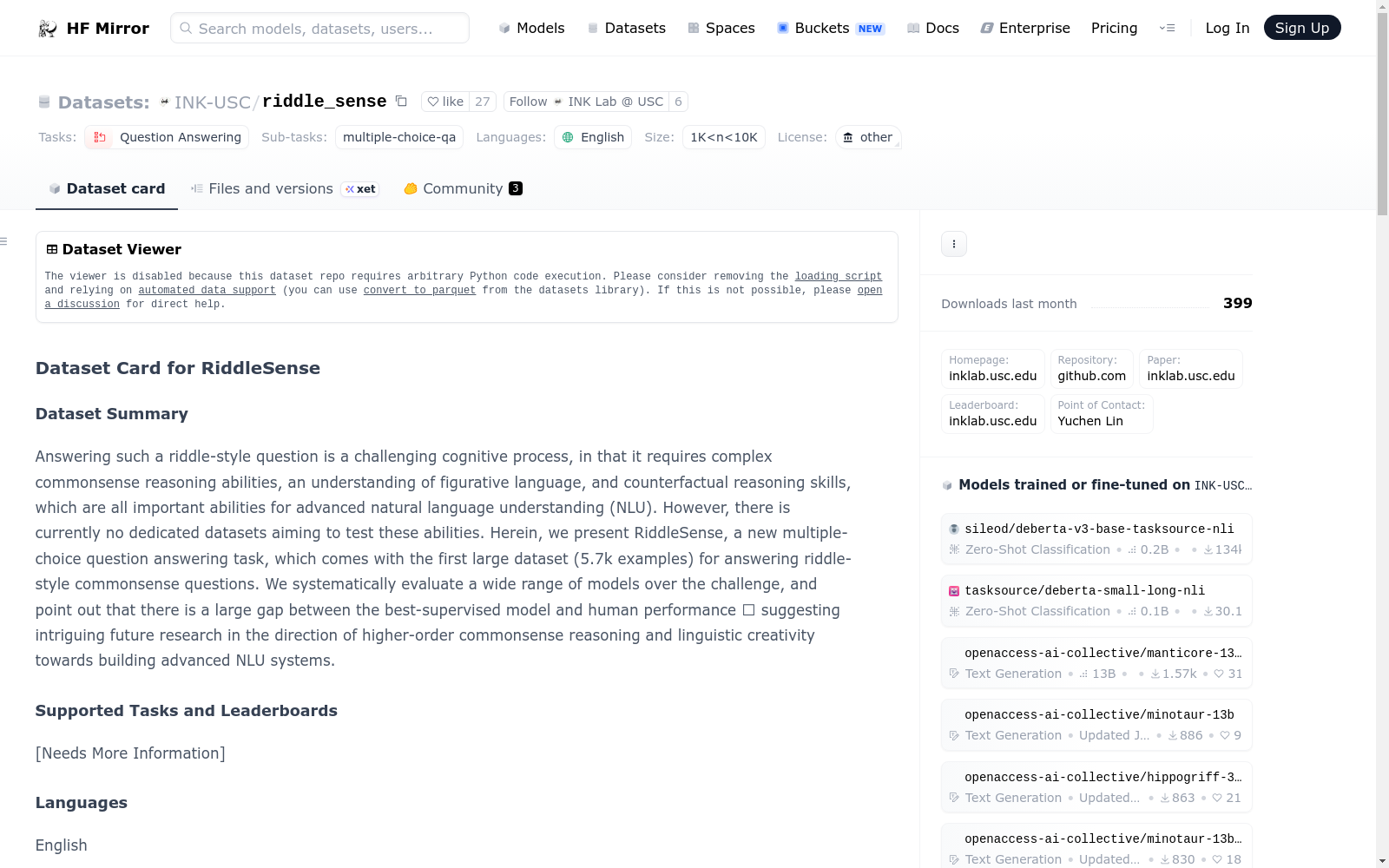Click the Sign Up button
This screenshot has width=1389, height=868.
1302,28
